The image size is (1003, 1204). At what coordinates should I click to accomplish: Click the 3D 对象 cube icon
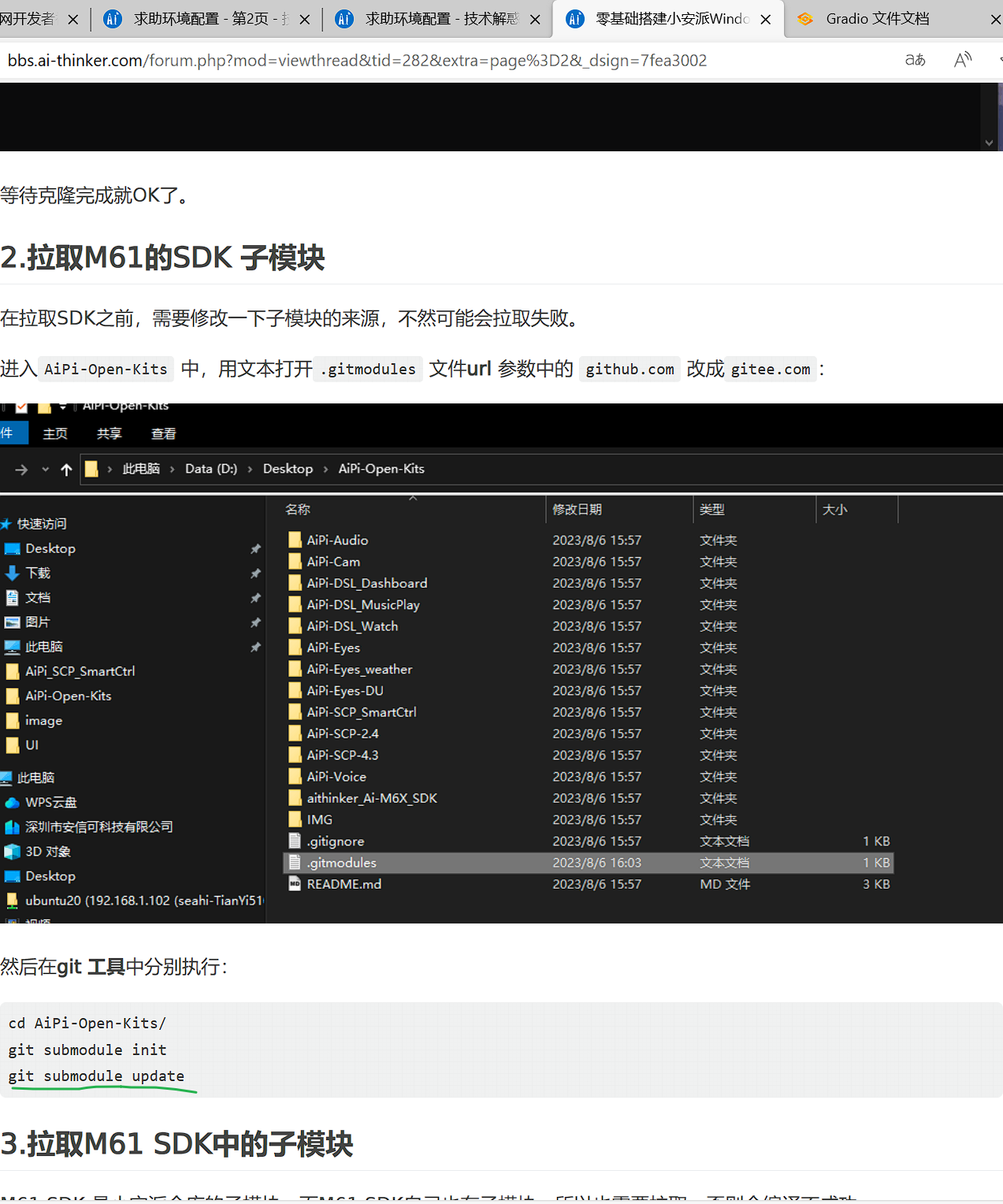pyautogui.click(x=13, y=852)
